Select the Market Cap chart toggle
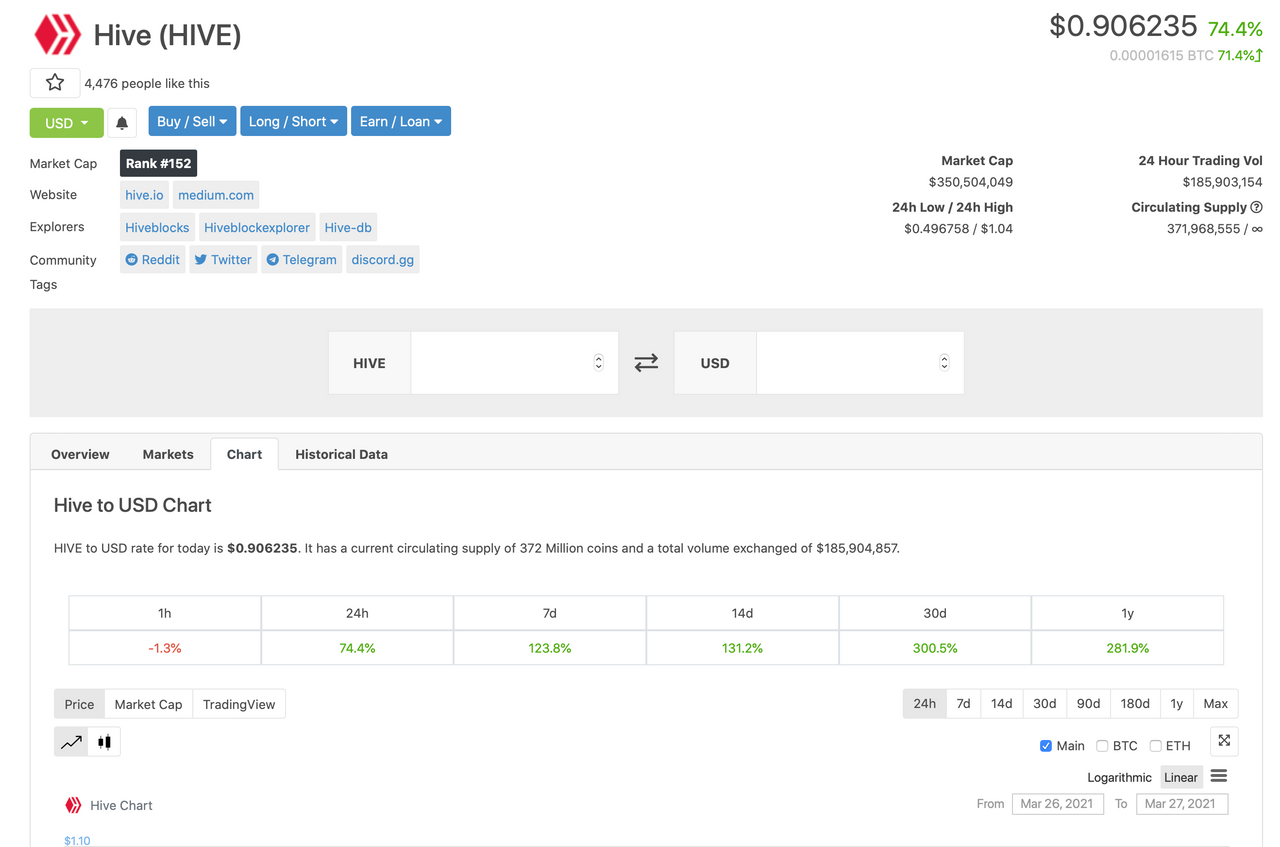The image size is (1280, 847). click(148, 704)
